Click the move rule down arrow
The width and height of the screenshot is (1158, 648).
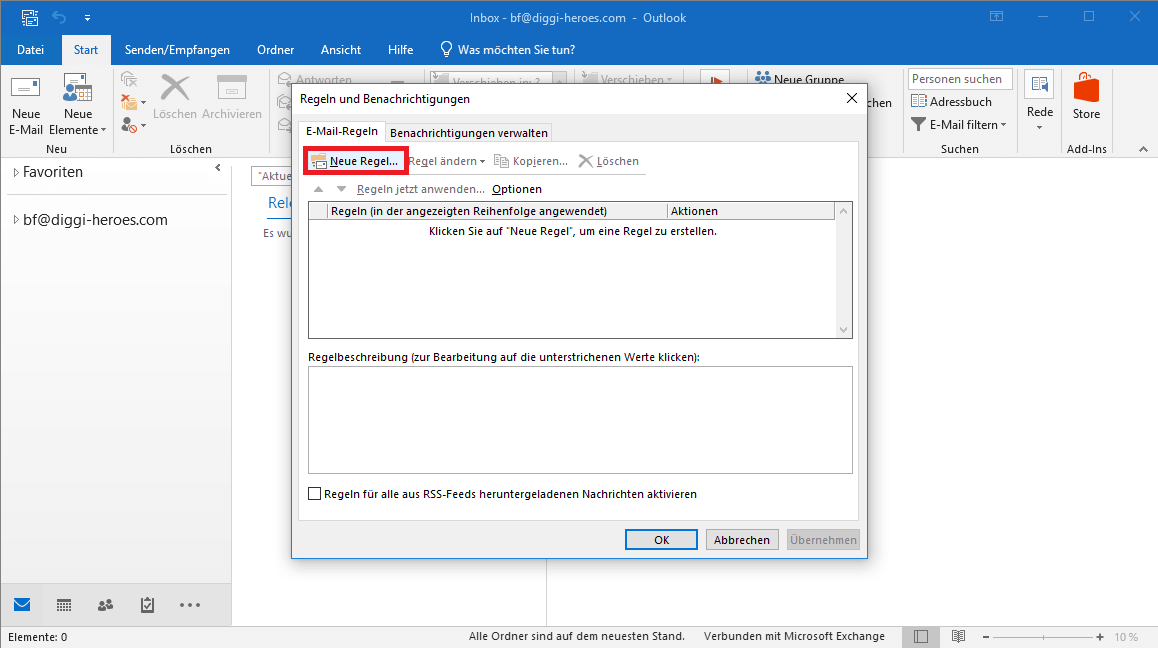[x=341, y=189]
